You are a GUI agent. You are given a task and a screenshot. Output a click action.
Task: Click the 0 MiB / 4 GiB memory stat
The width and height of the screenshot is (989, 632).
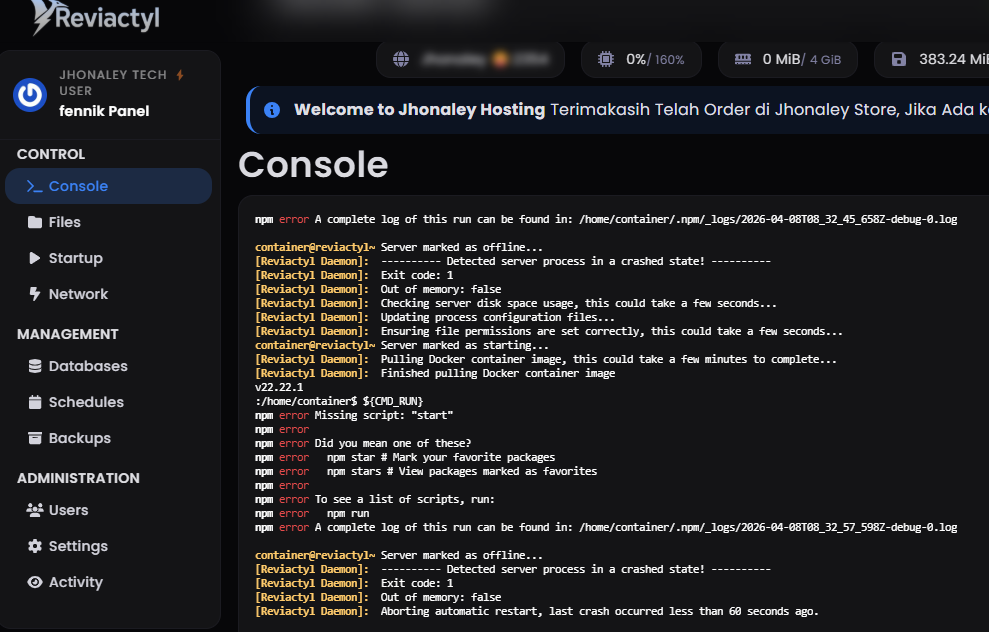point(801,59)
